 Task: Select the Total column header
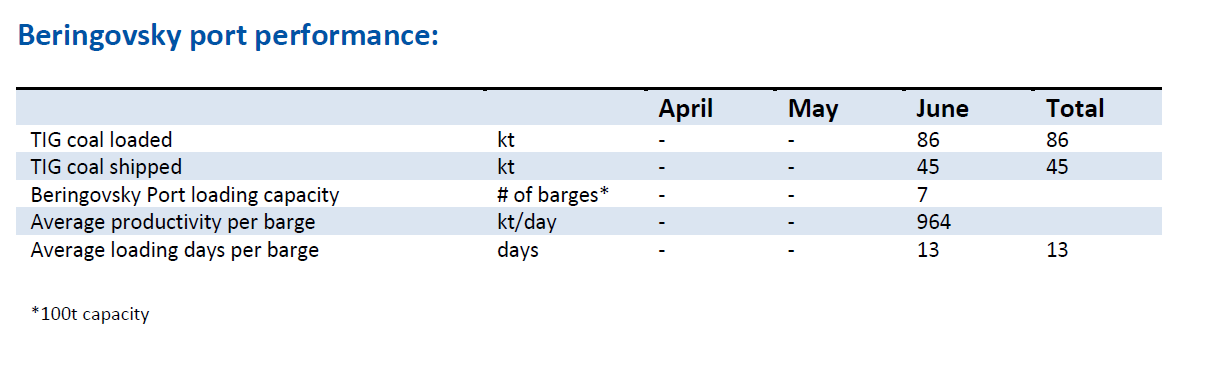point(1075,109)
